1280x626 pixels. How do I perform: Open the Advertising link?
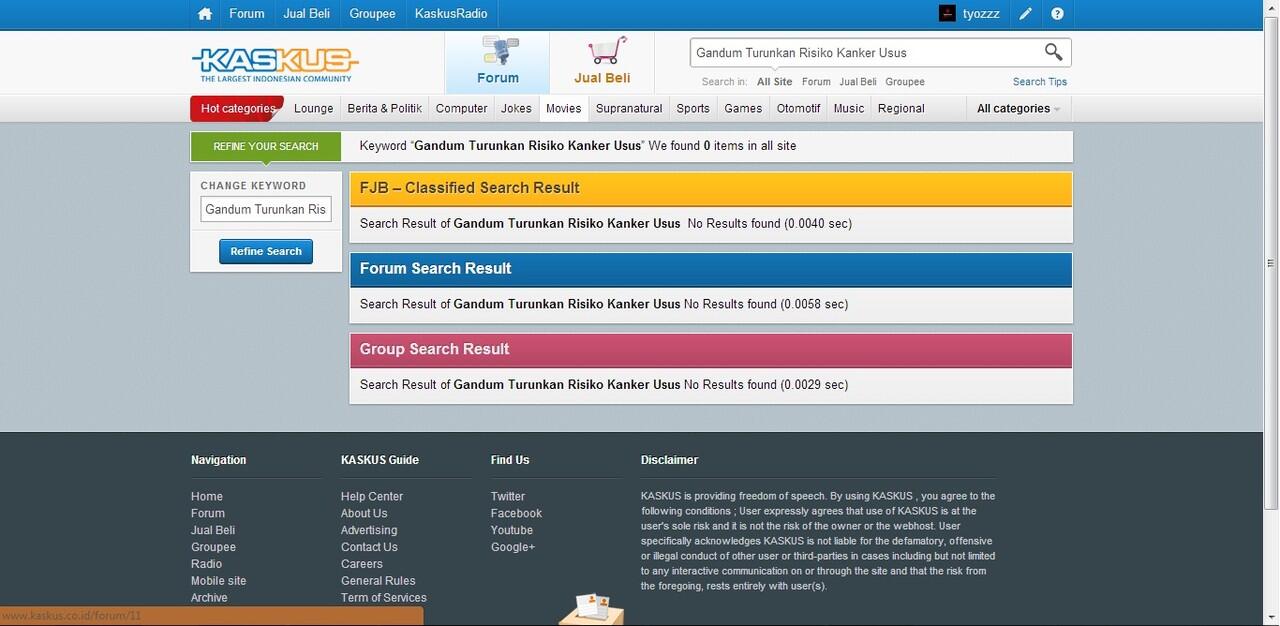point(369,530)
